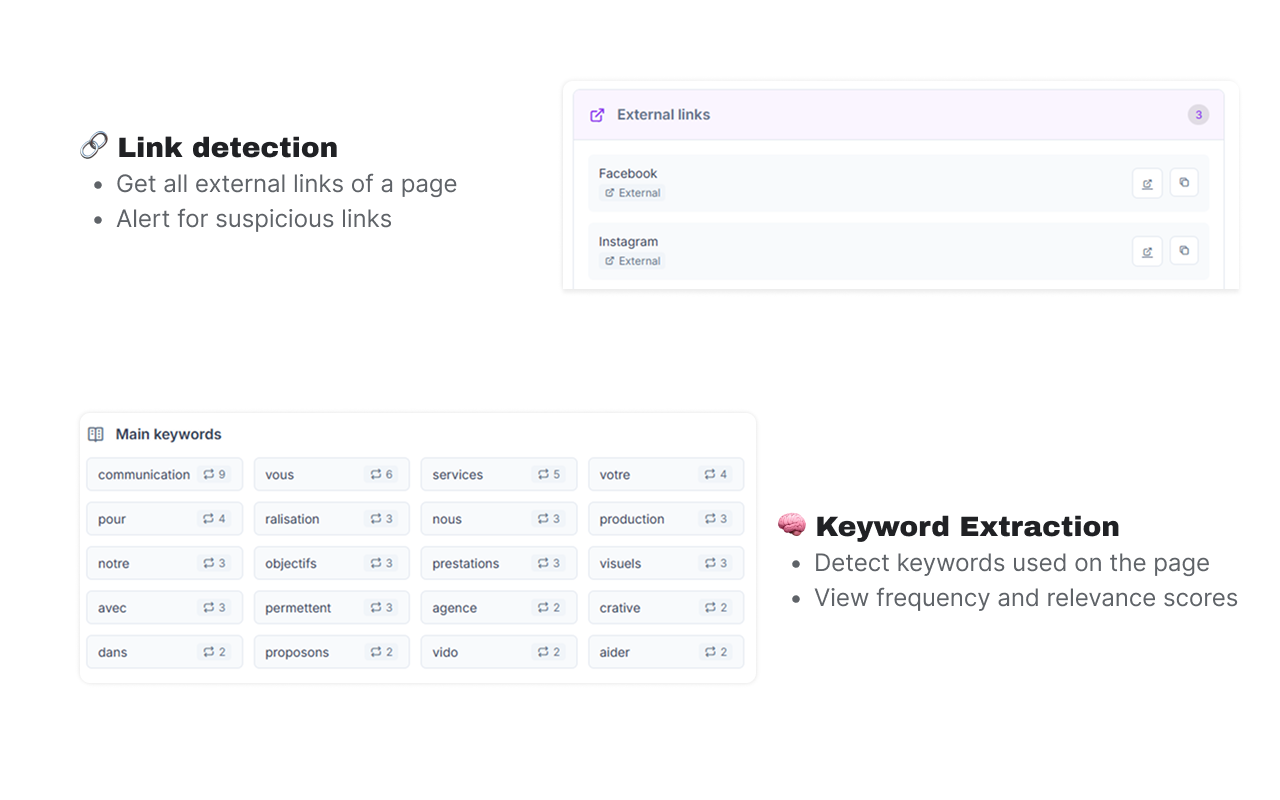Select the Facebook link entry
The image size is (1280, 800).
pos(628,174)
